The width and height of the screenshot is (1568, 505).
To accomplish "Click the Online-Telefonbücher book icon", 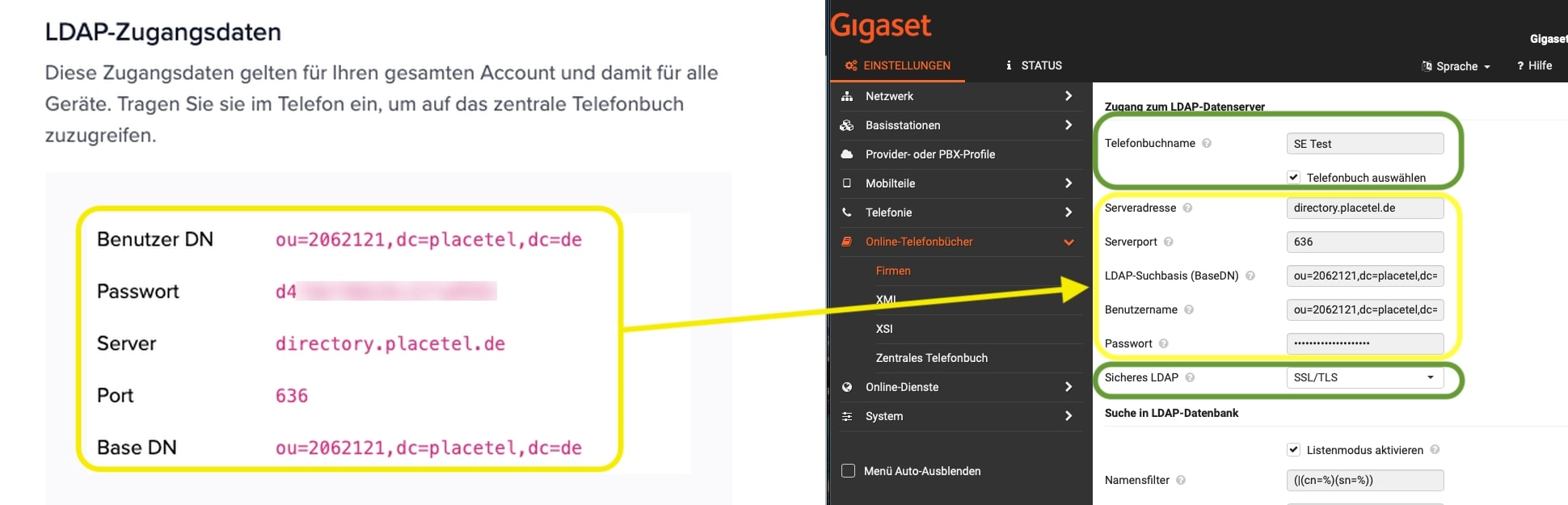I will tap(847, 242).
